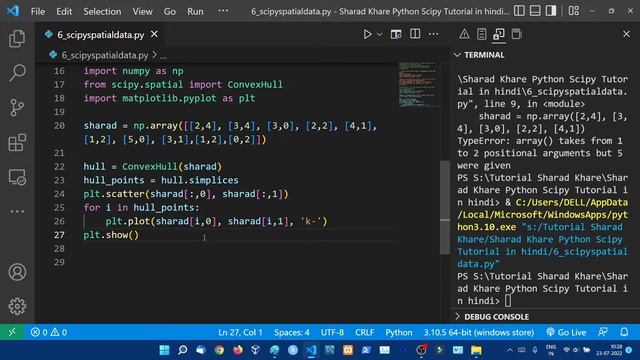
Task: Click line number 22 in the gutter
Action: coord(59,167)
